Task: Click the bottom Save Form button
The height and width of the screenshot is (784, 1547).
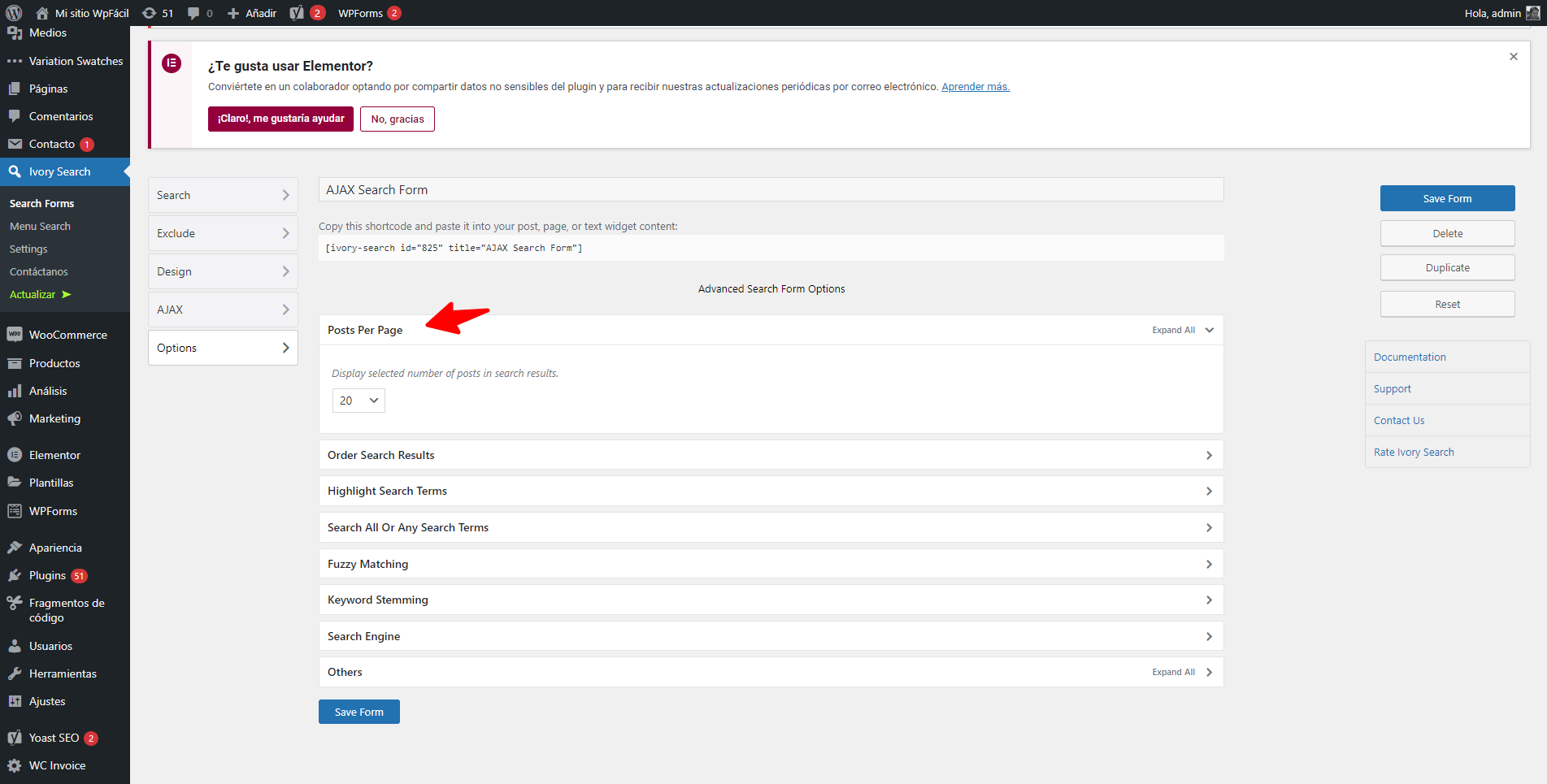Action: 359,712
